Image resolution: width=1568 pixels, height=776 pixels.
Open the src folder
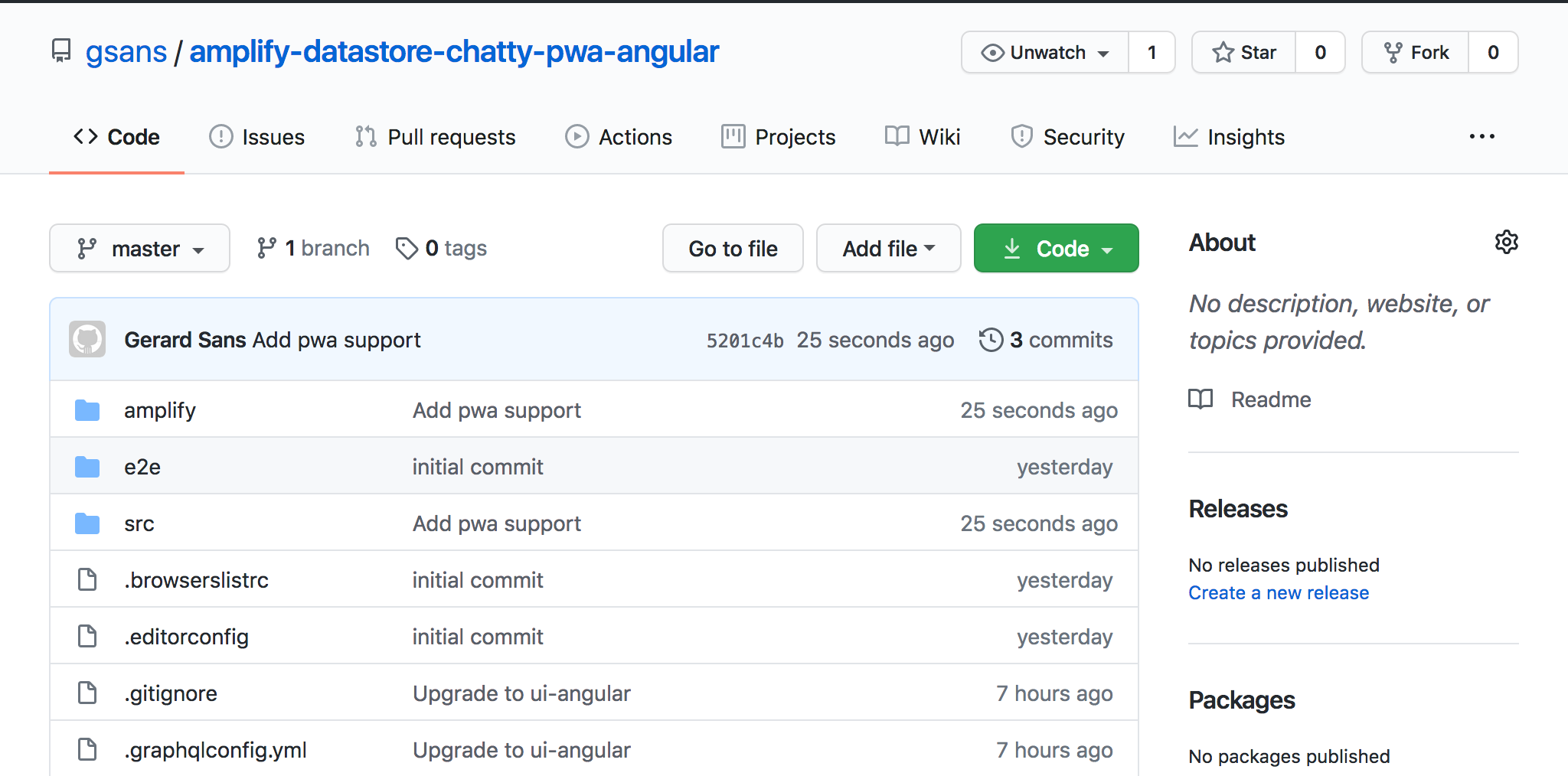(139, 523)
